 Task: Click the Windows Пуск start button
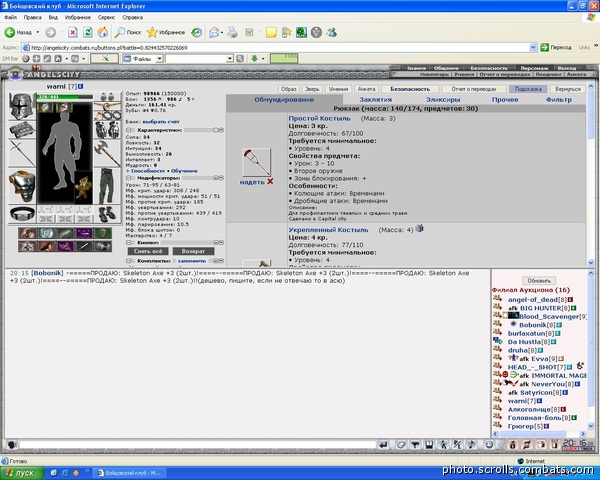20,473
